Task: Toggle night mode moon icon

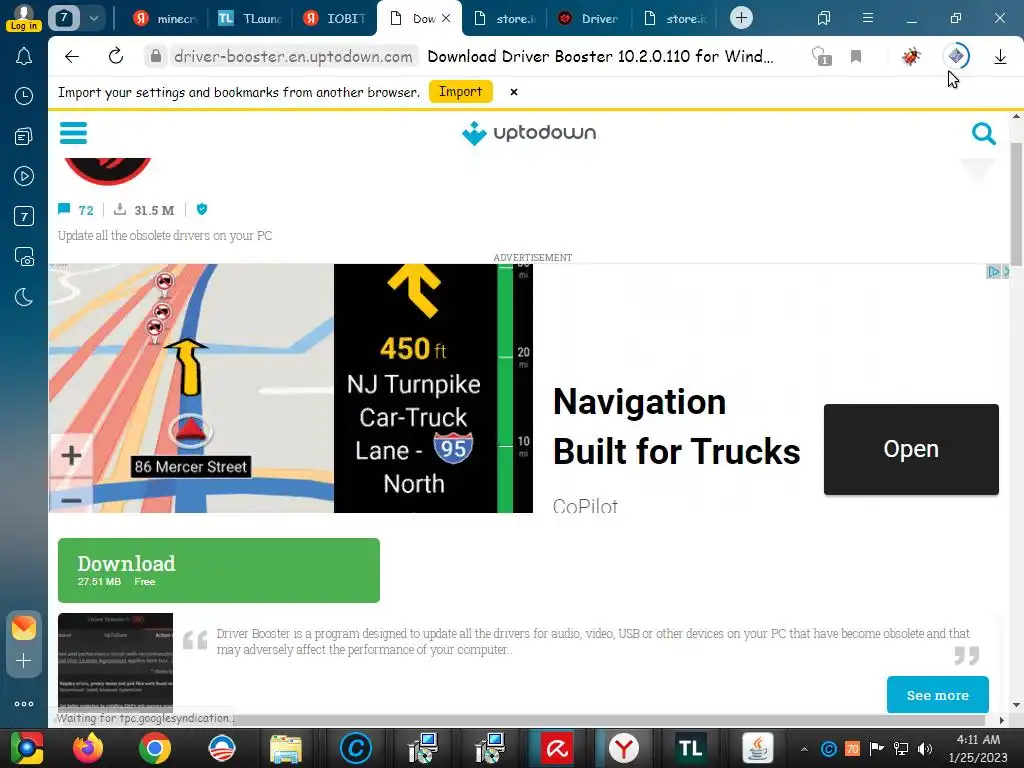Action: 24,297
